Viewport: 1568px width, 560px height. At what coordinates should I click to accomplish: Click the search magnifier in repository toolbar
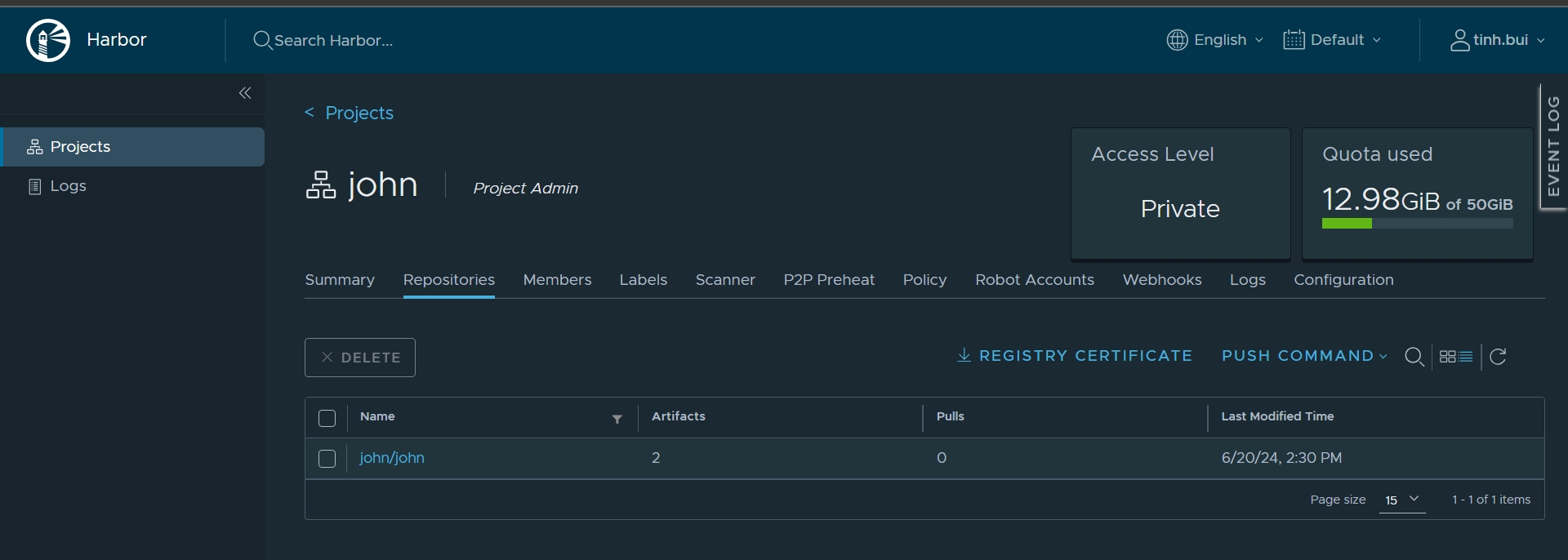point(1414,357)
